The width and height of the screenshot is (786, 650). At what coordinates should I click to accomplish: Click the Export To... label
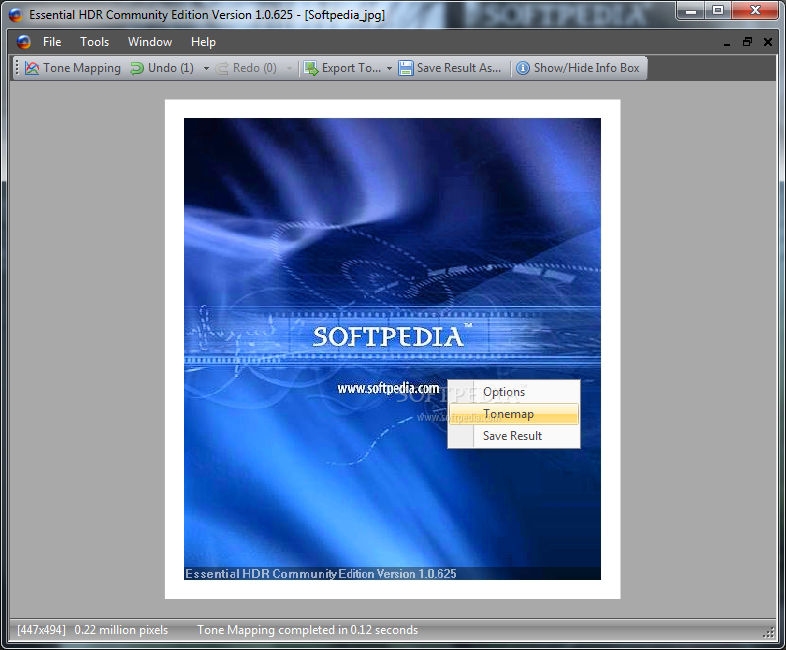pos(351,68)
